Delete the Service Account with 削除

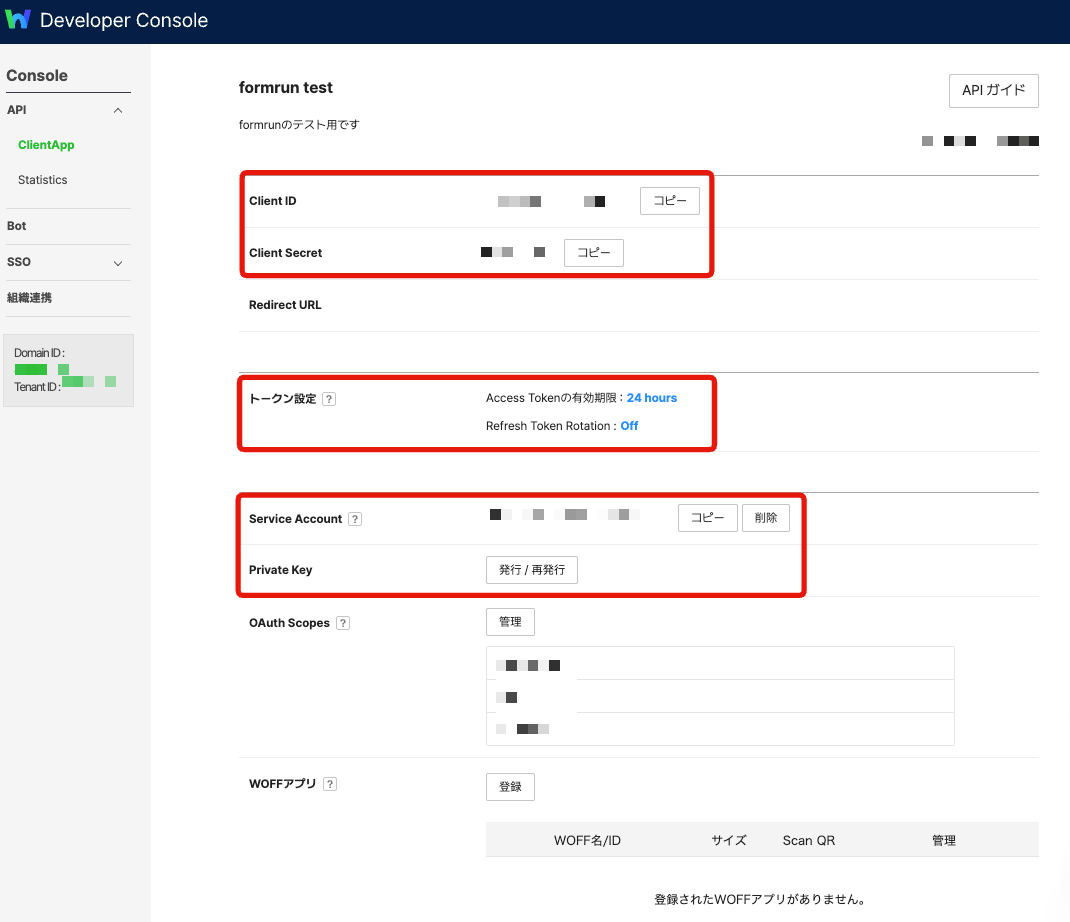click(x=765, y=518)
